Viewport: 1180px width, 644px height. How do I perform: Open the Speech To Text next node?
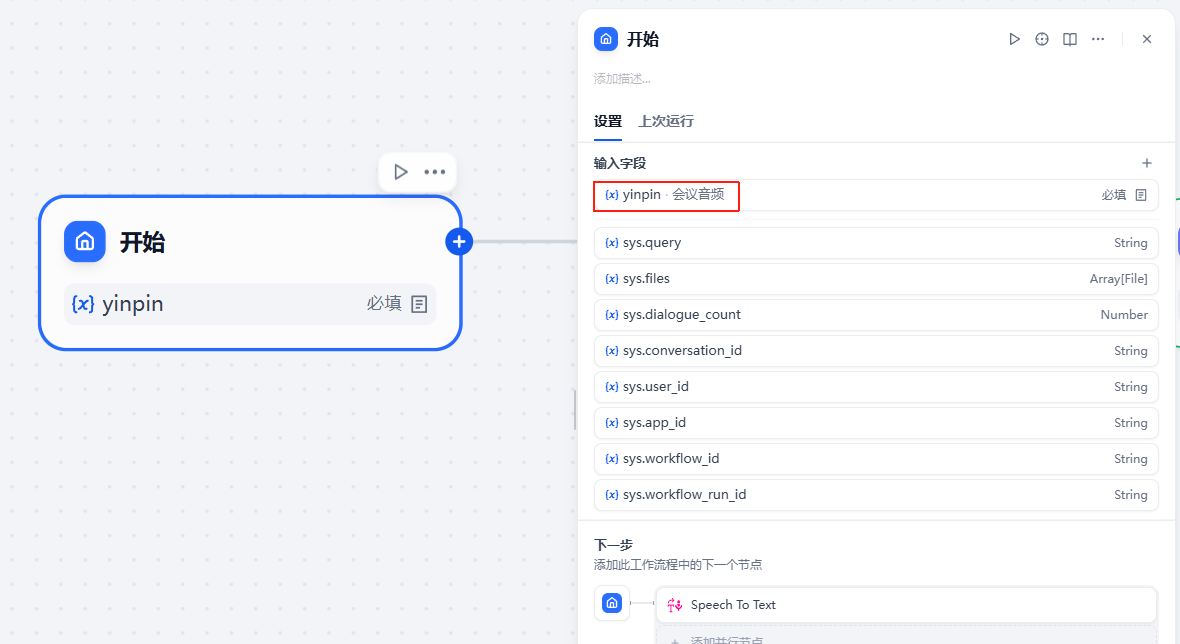pyautogui.click(x=905, y=605)
